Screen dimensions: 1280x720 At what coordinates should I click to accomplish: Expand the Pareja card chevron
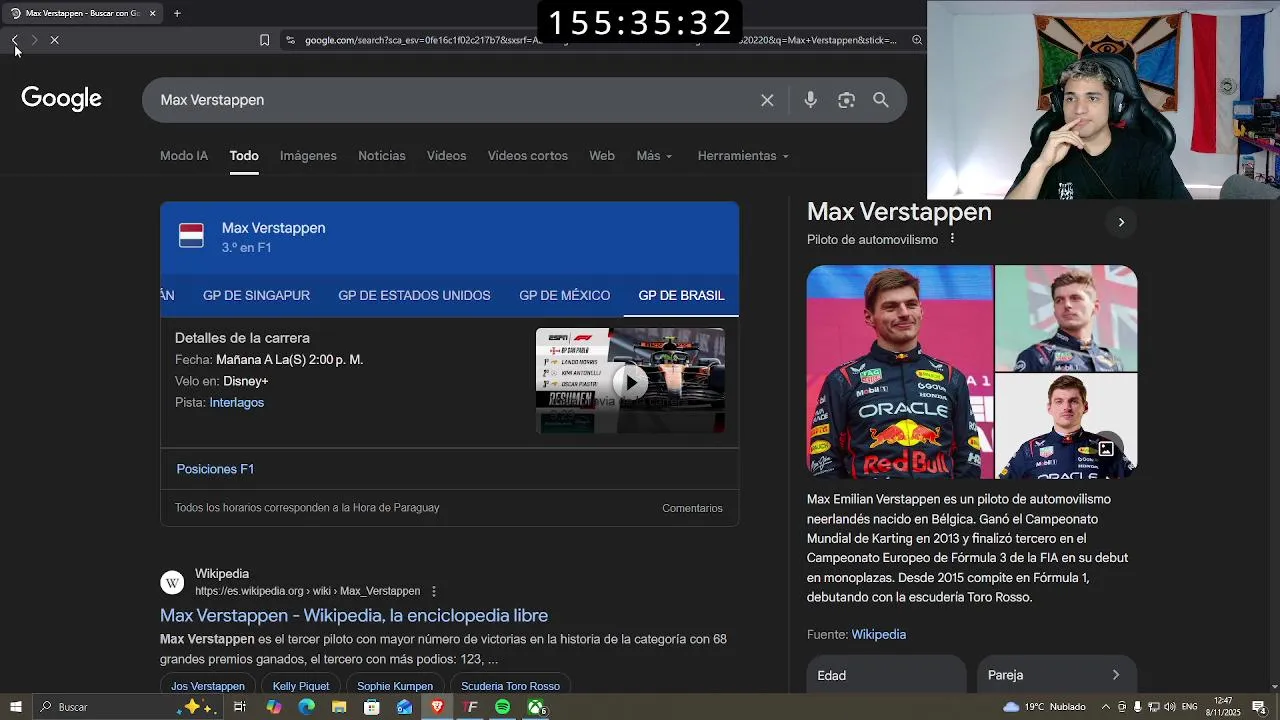pos(1116,675)
